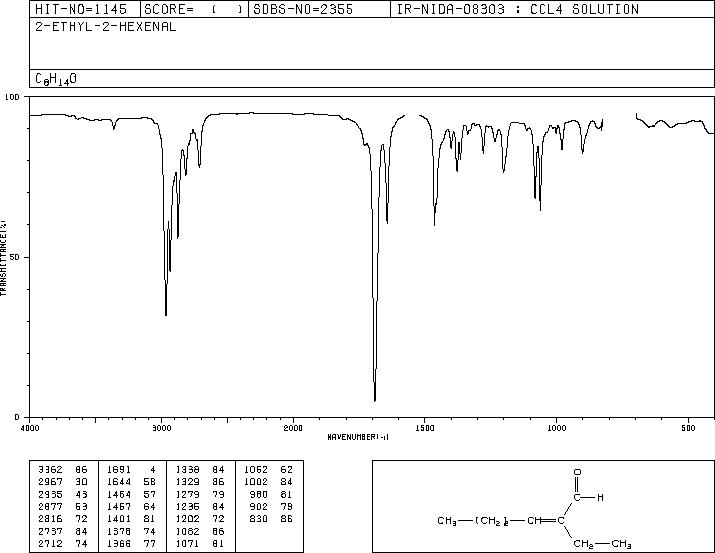
Task: Click the strongest C=O absorption peak near 1691
Action: tap(375, 400)
